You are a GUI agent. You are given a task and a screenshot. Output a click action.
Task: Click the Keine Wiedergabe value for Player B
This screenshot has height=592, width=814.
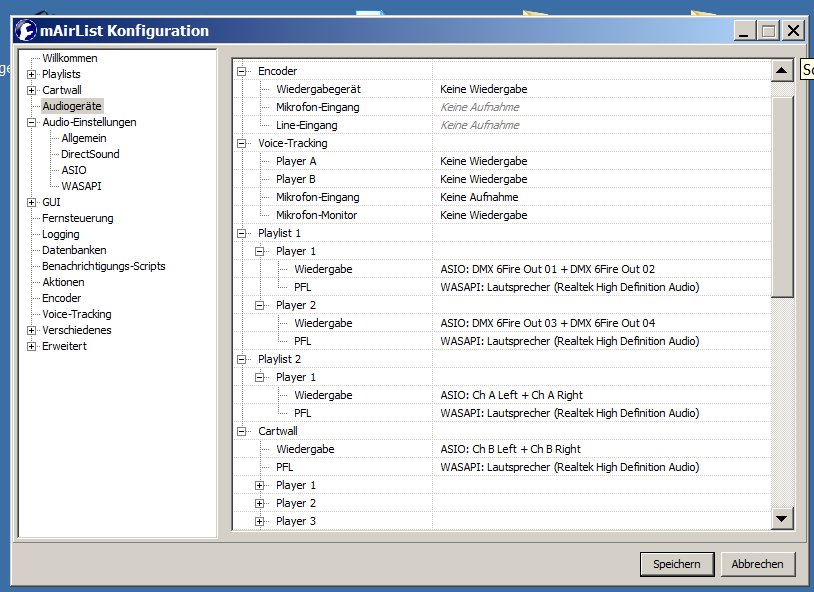(484, 179)
